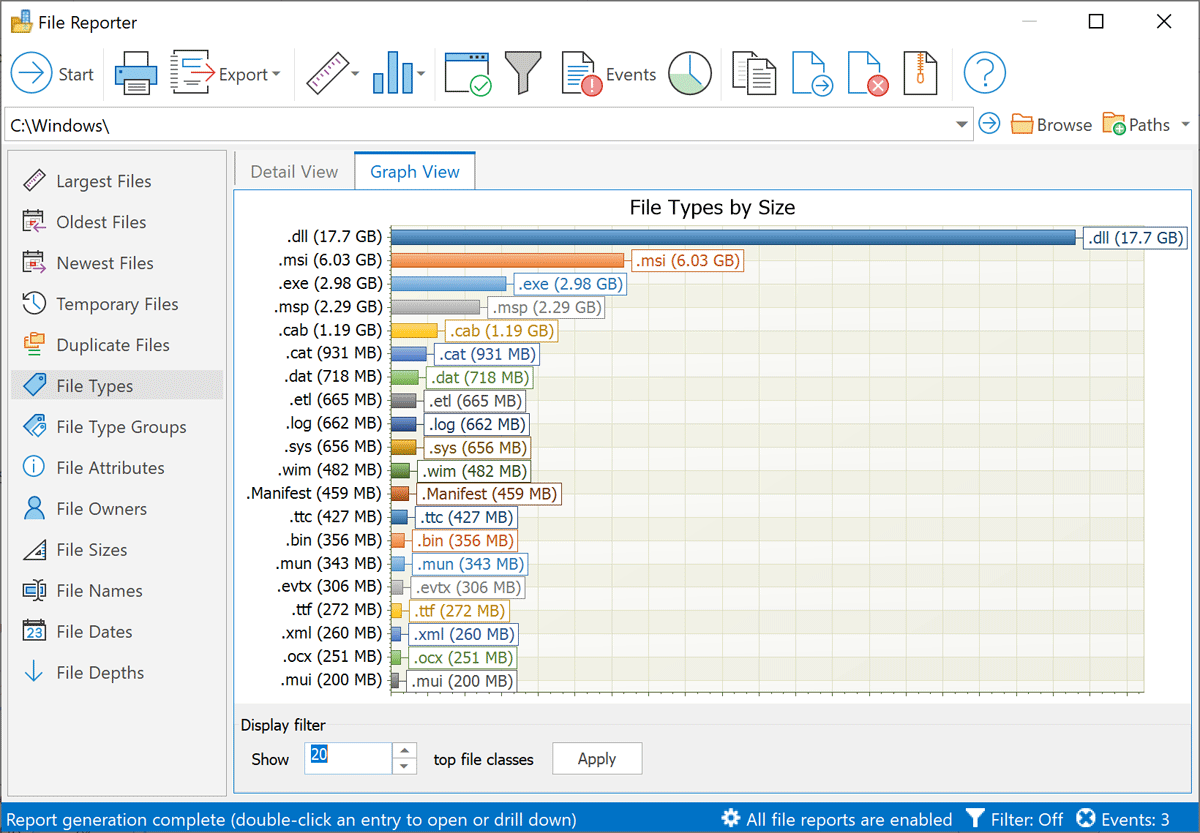Open the Export menu
This screenshot has width=1200, height=833.
[x=225, y=74]
